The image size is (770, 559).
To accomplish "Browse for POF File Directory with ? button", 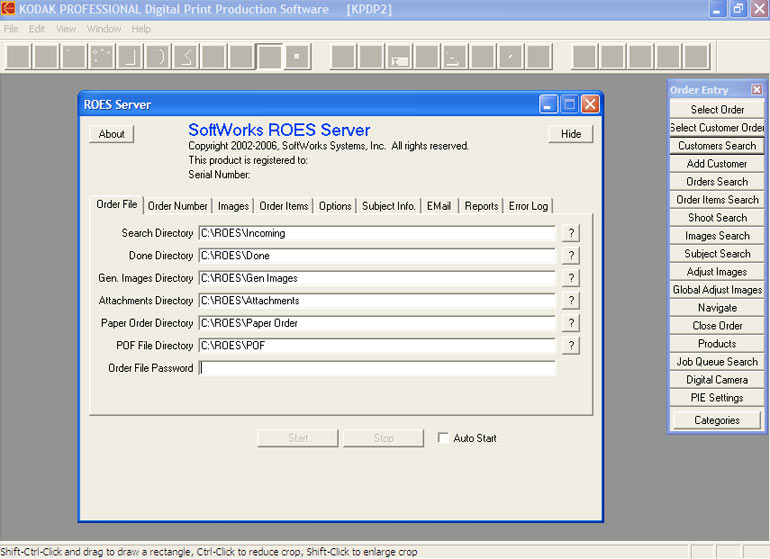I will (571, 346).
